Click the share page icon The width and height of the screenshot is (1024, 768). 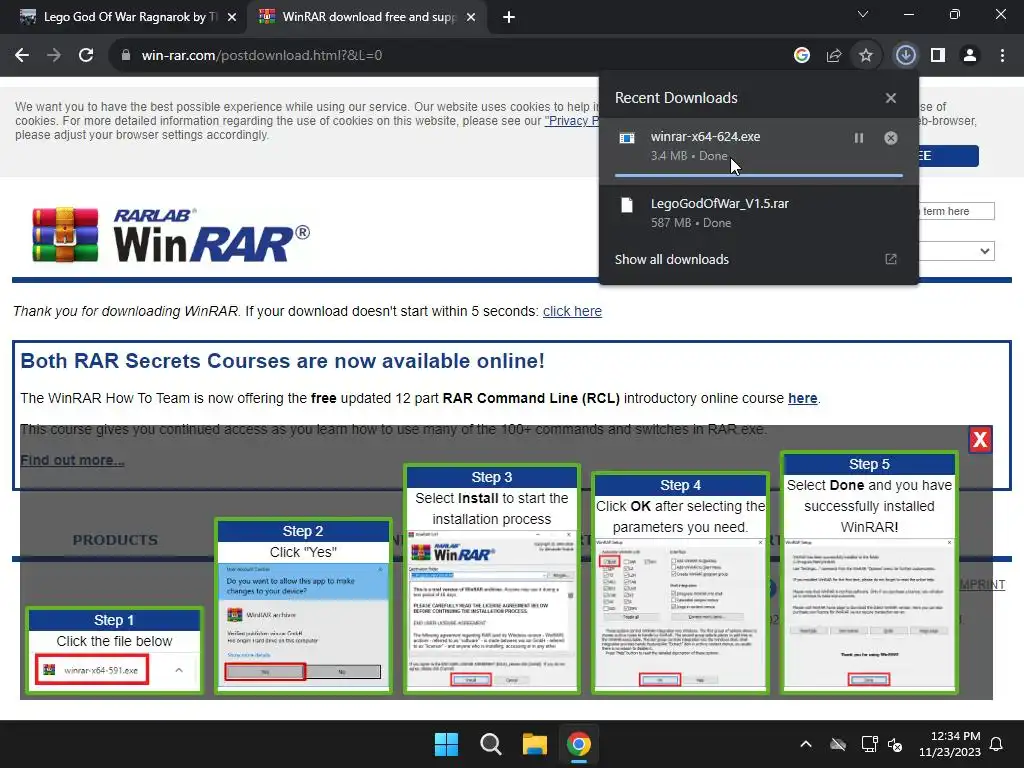834,56
